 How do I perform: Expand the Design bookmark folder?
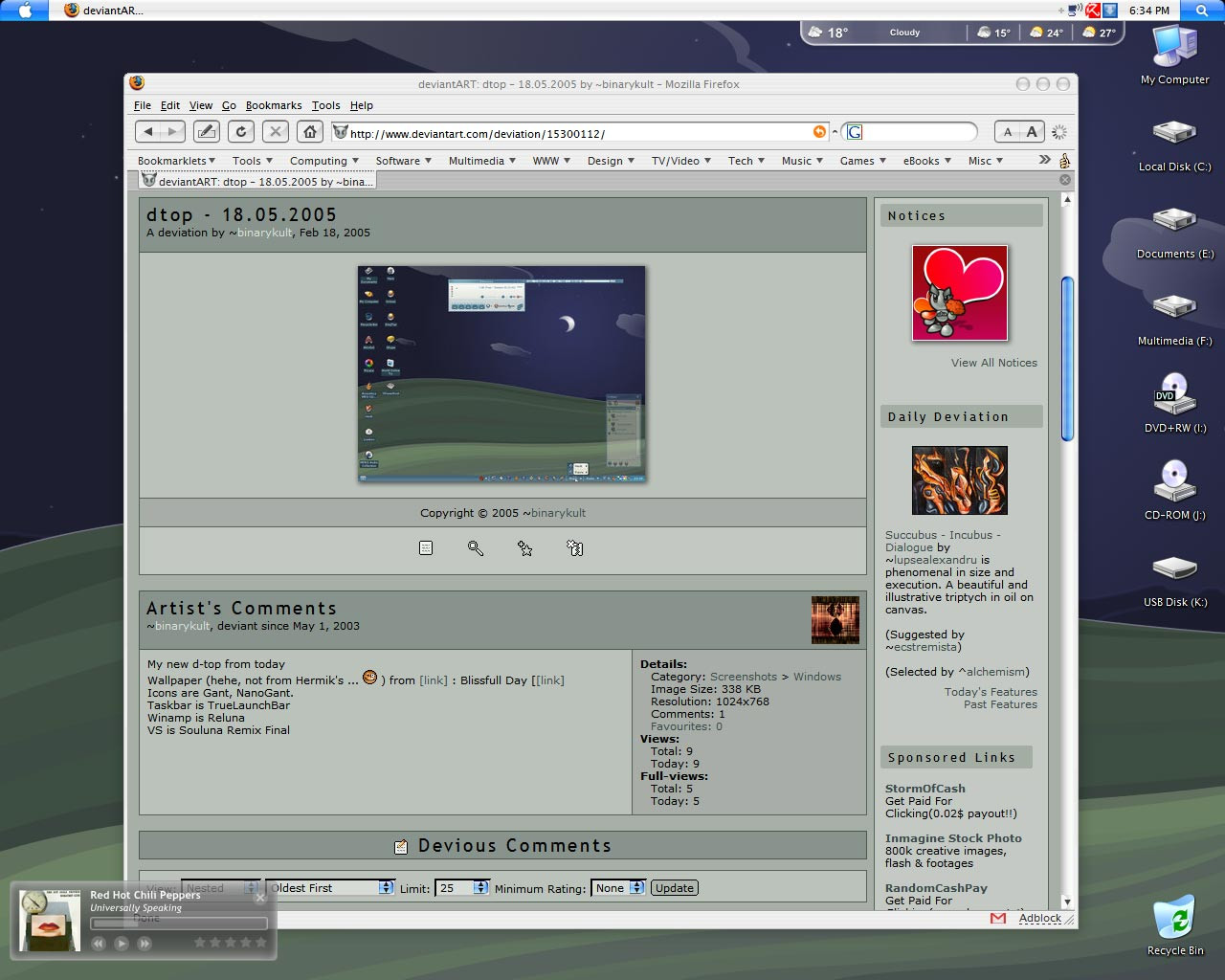click(611, 161)
